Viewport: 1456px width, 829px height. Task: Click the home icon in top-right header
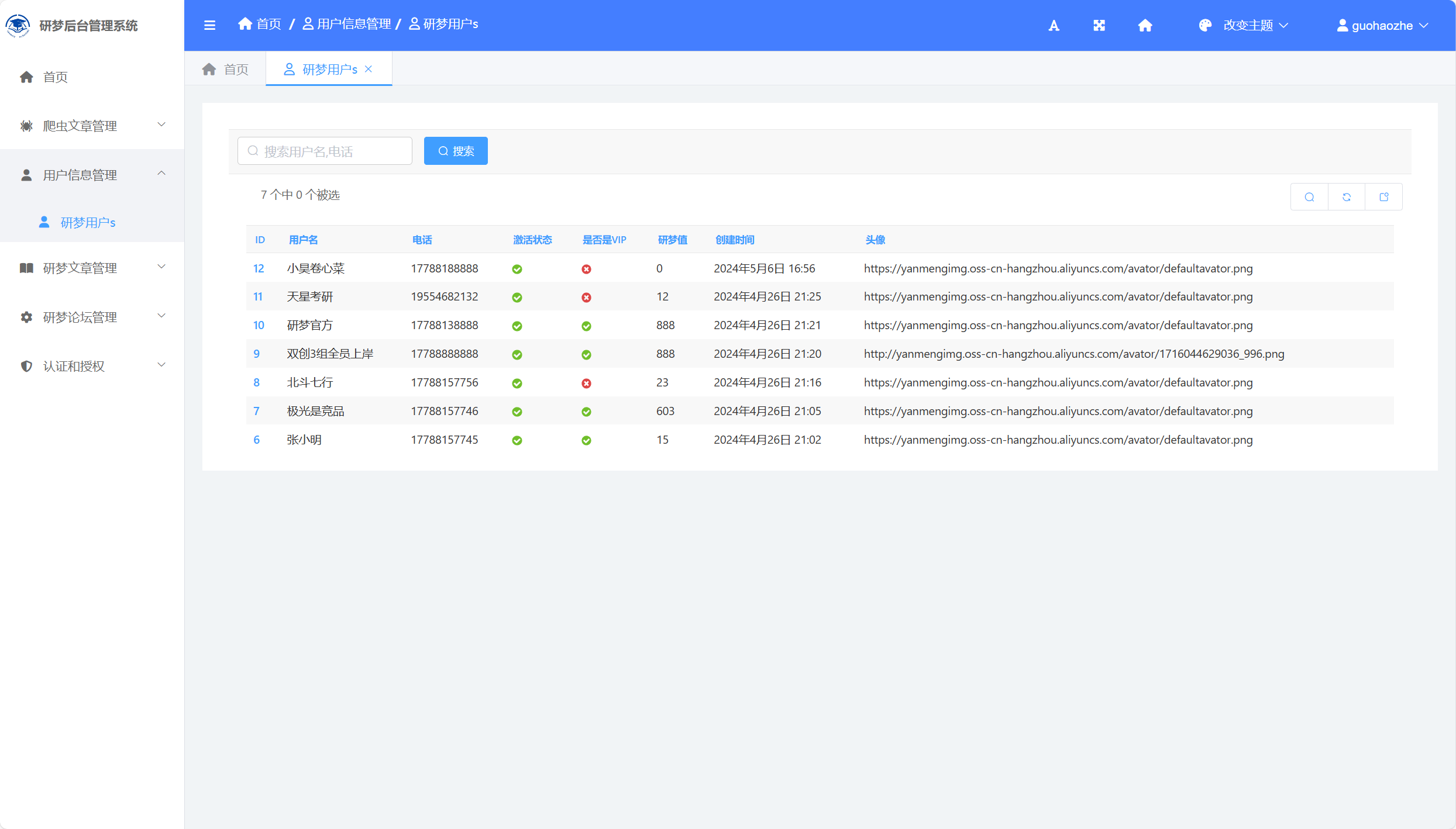1145,25
